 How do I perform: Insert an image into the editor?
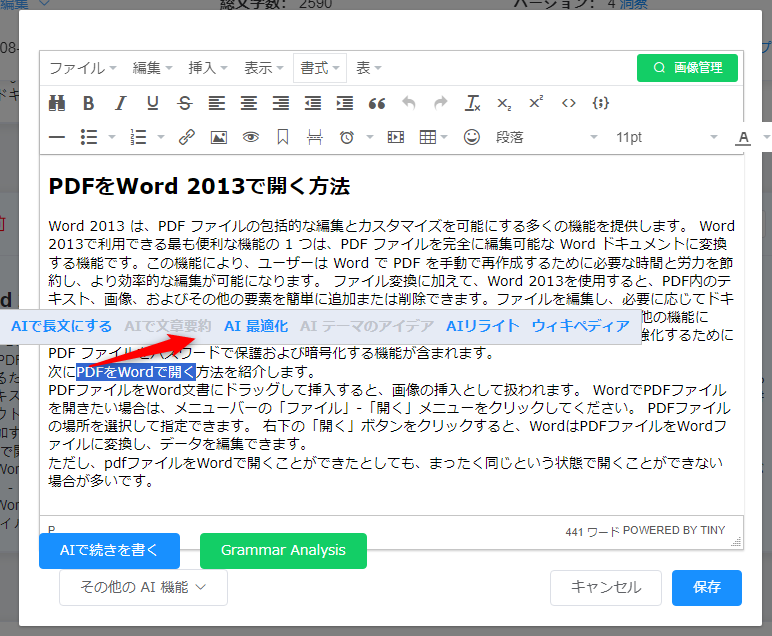click(219, 137)
